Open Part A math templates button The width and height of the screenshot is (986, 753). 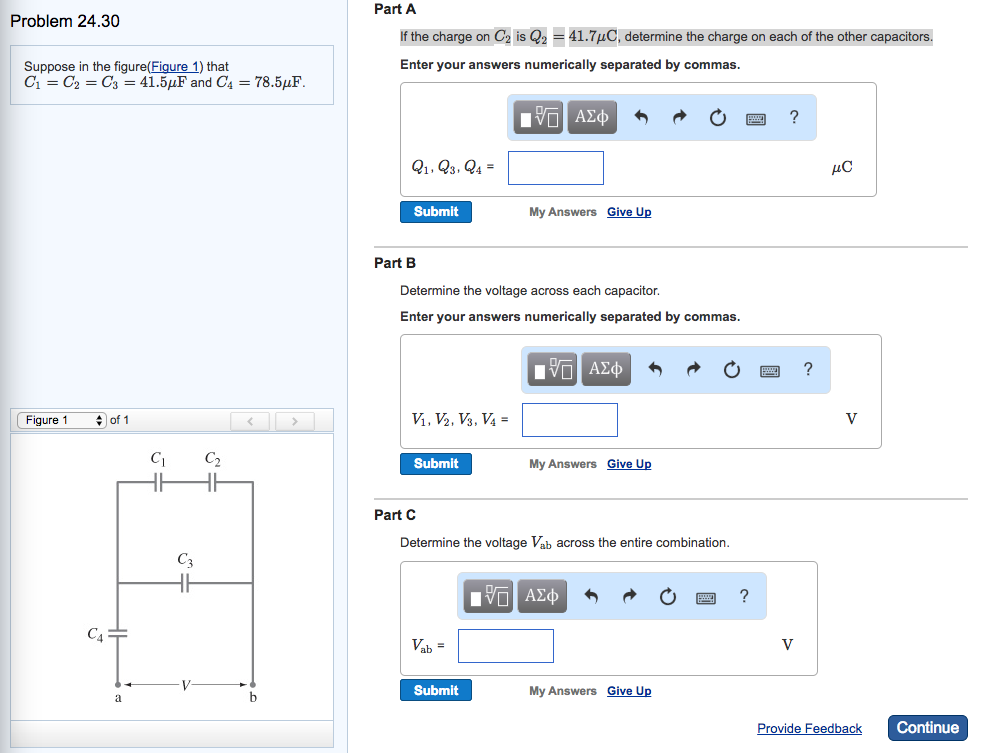(538, 117)
